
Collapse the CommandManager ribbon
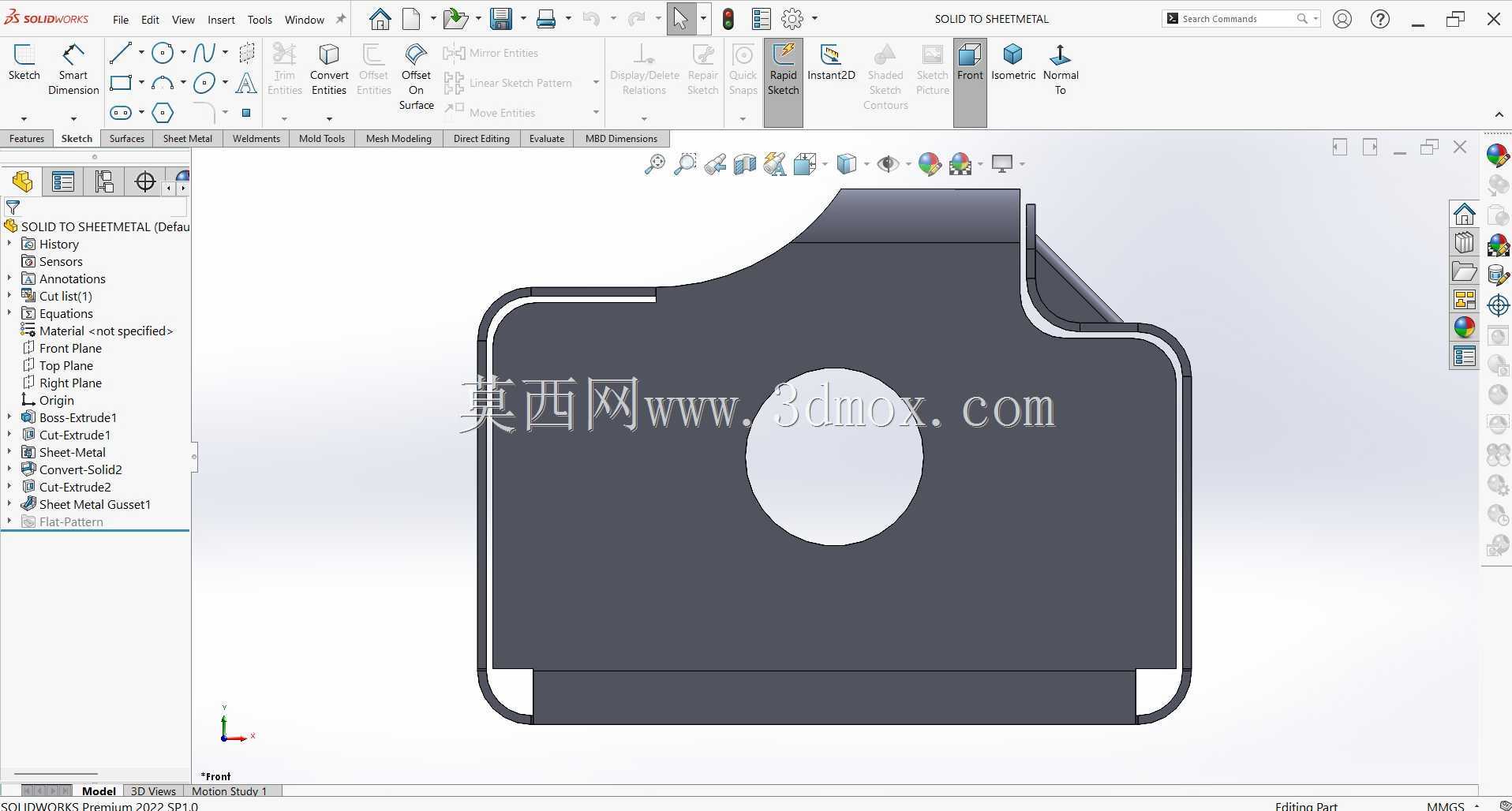tap(1499, 115)
